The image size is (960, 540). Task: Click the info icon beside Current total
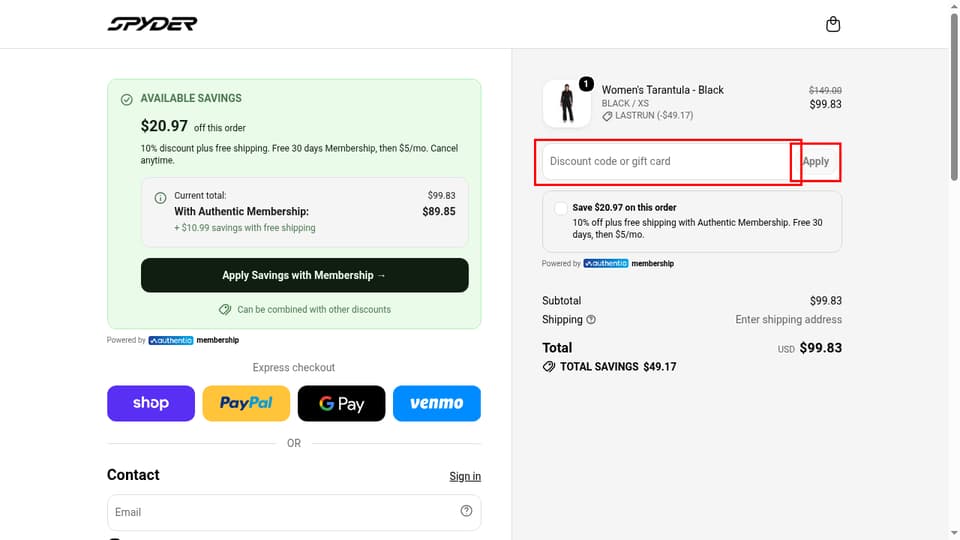160,198
